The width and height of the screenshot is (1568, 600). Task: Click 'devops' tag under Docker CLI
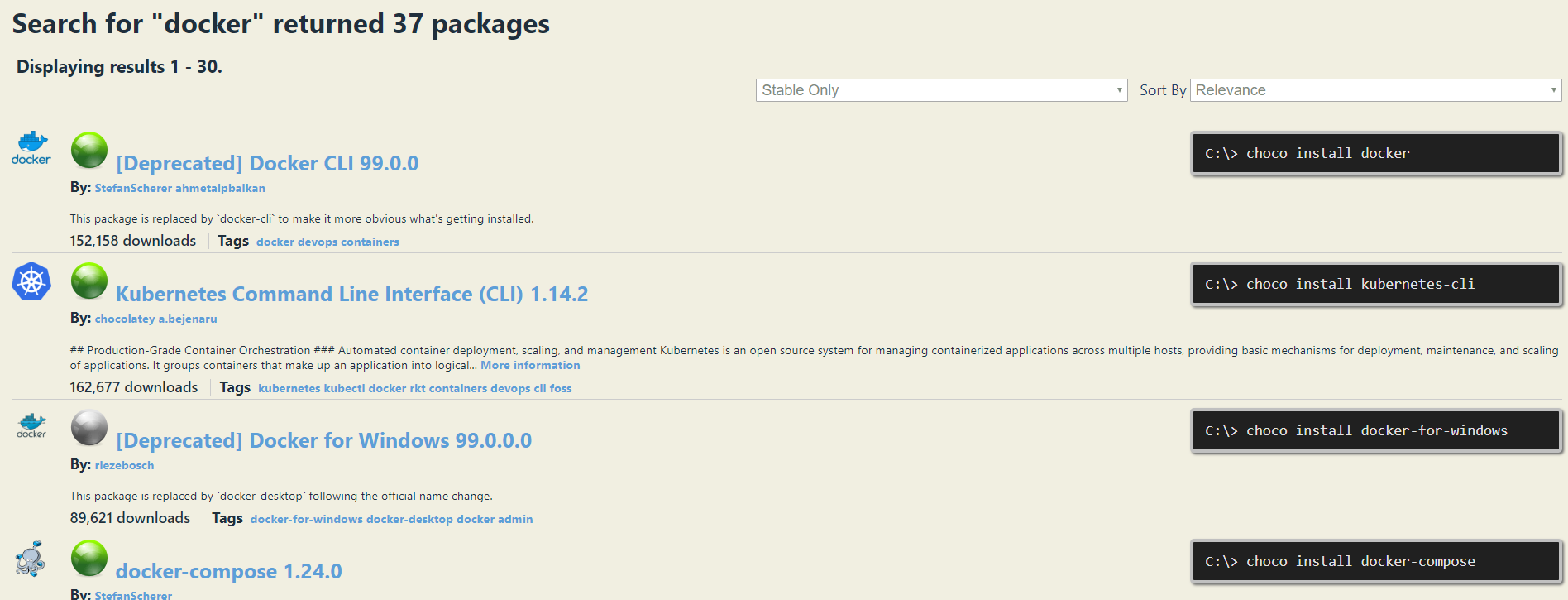point(318,242)
